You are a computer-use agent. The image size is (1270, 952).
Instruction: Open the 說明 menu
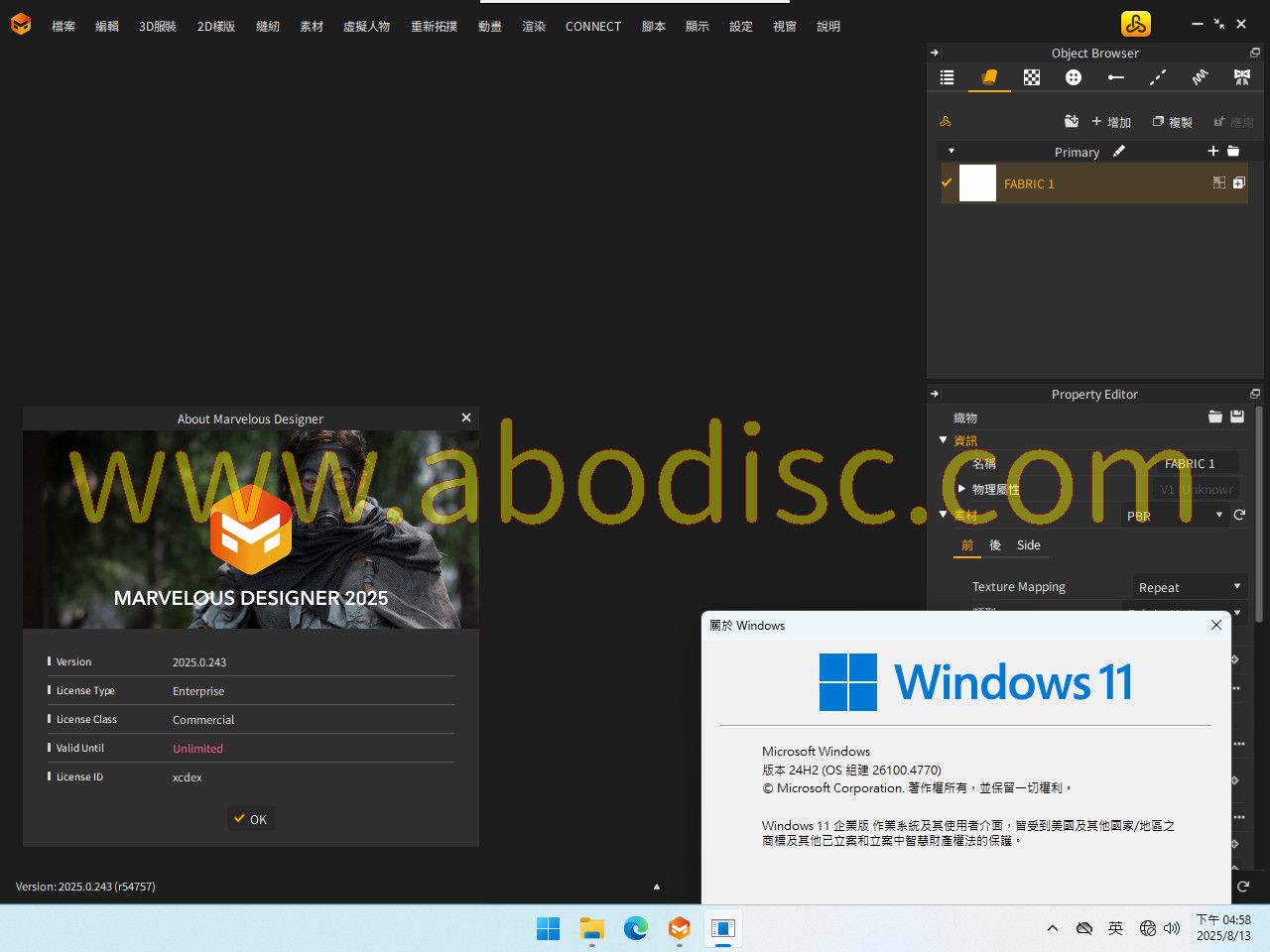coord(828,27)
